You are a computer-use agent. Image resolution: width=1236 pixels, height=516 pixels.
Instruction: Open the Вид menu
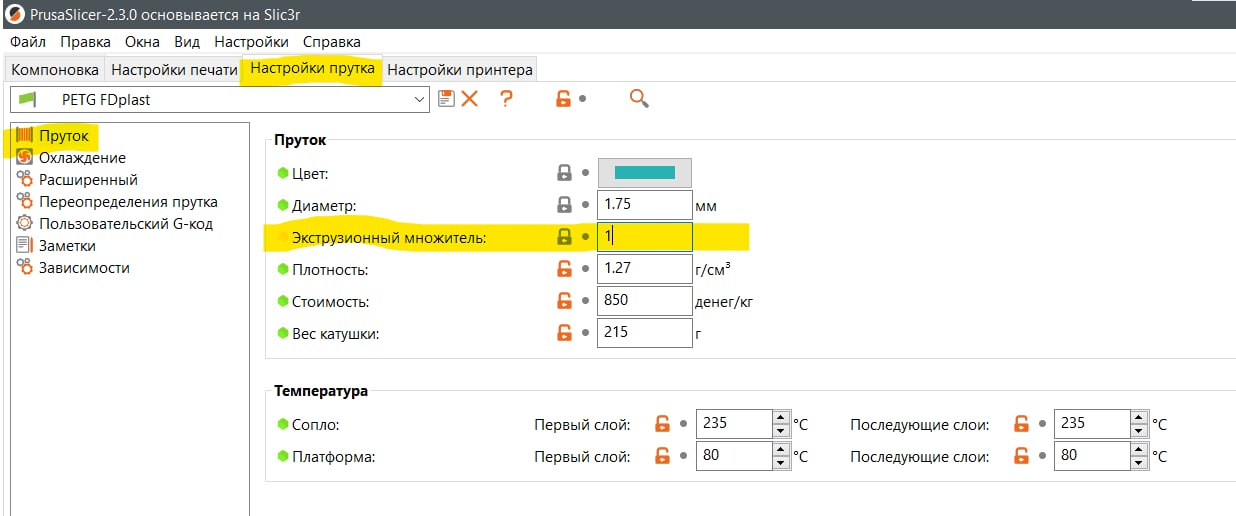tap(187, 42)
